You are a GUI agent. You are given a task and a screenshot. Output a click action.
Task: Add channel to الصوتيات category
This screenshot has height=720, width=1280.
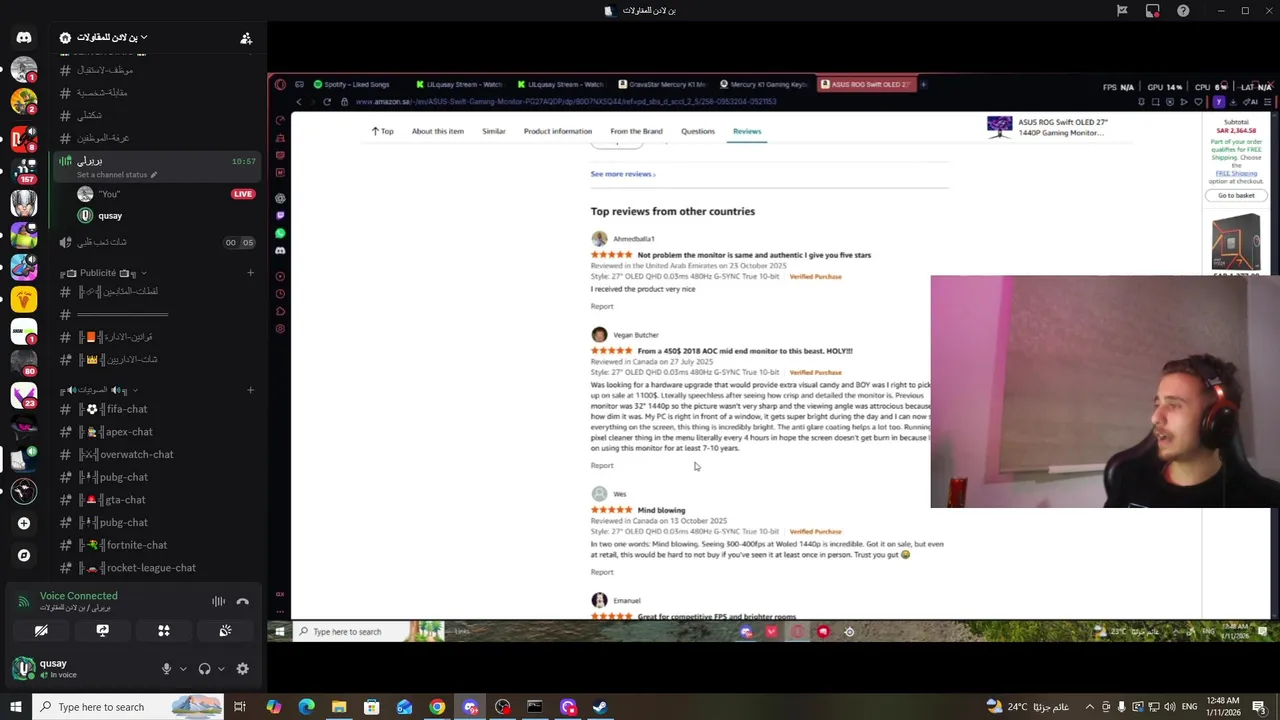[250, 390]
